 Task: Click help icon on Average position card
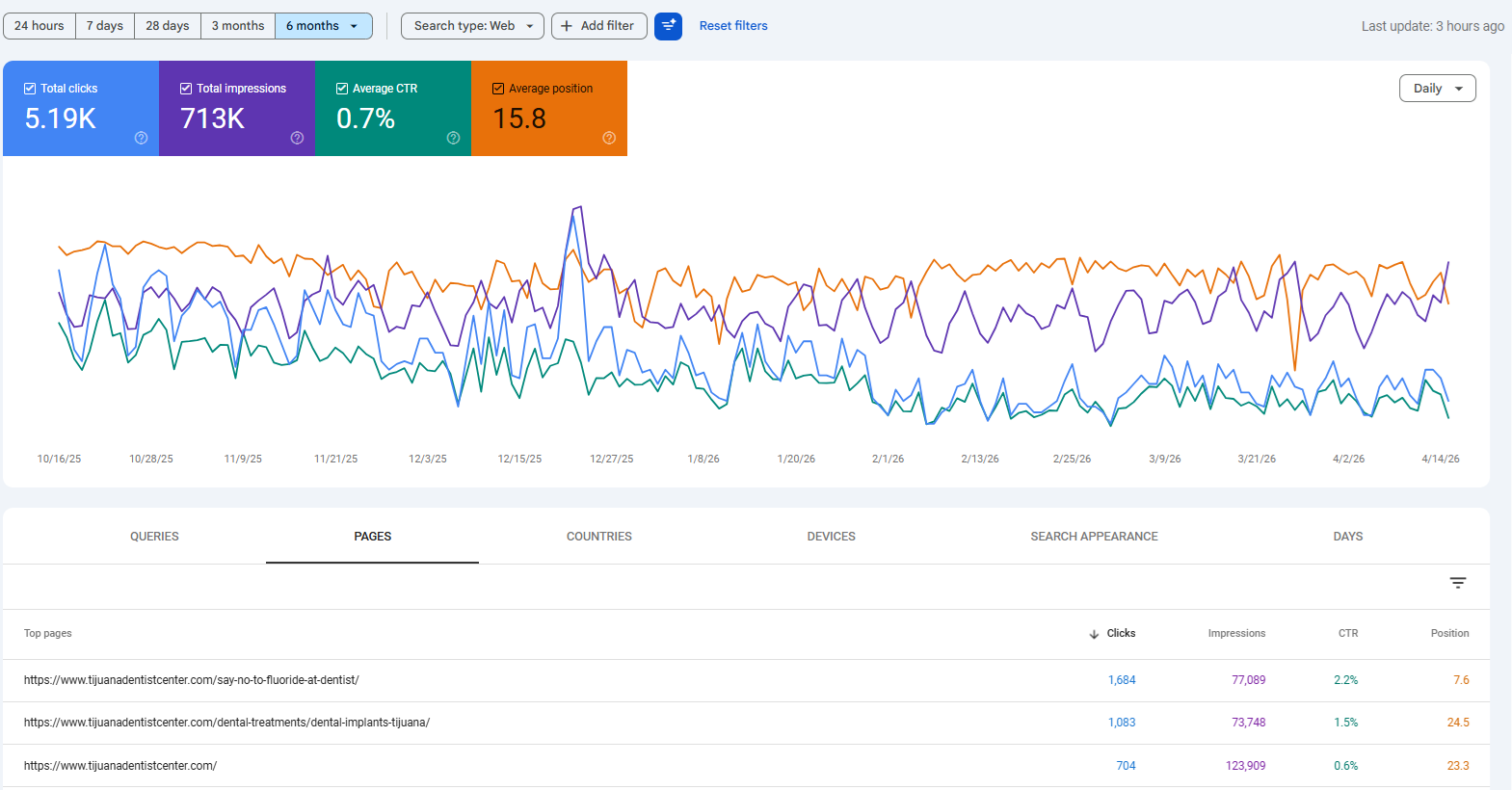pos(609,138)
